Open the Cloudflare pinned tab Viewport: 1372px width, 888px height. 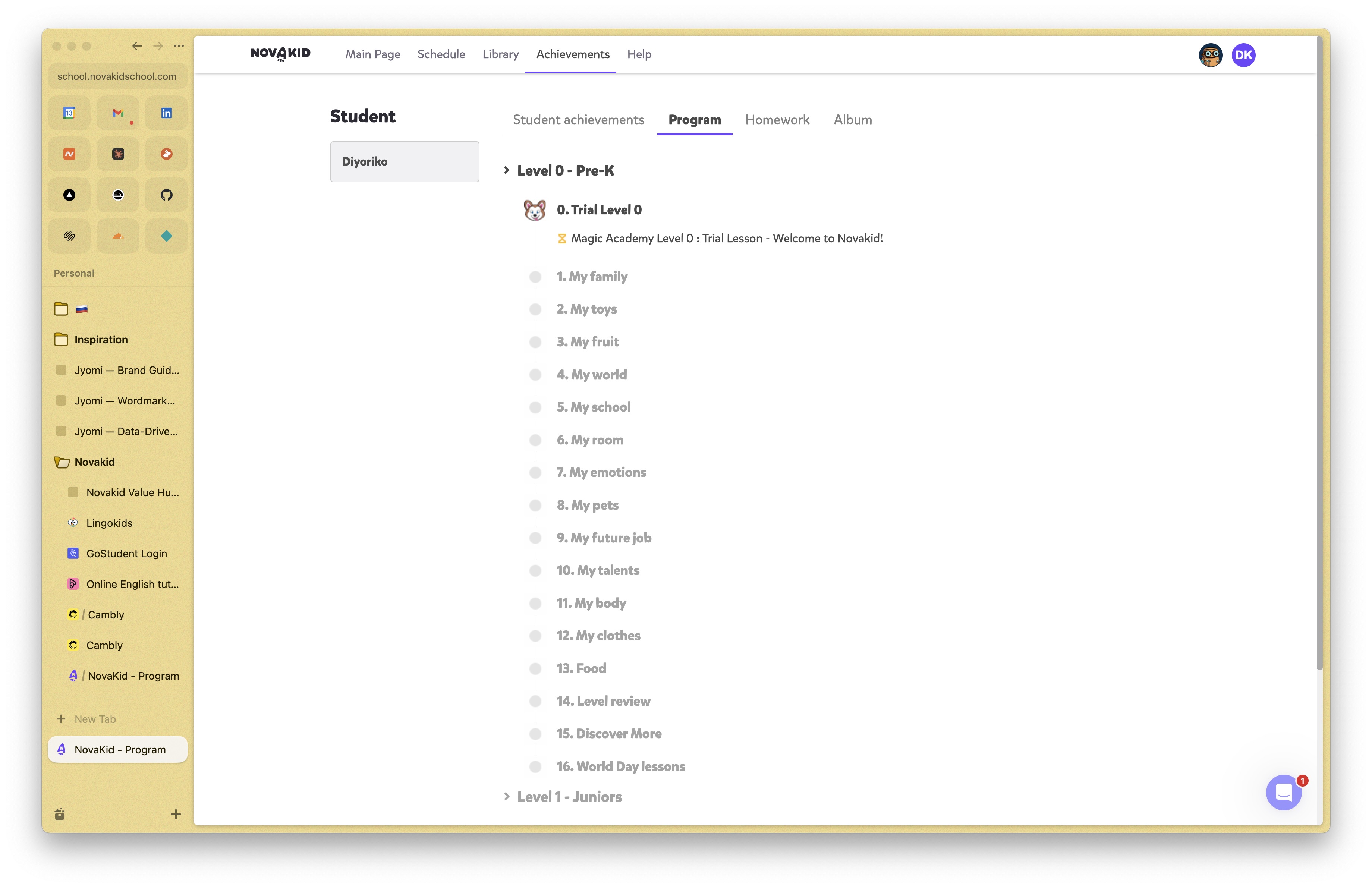(x=117, y=236)
